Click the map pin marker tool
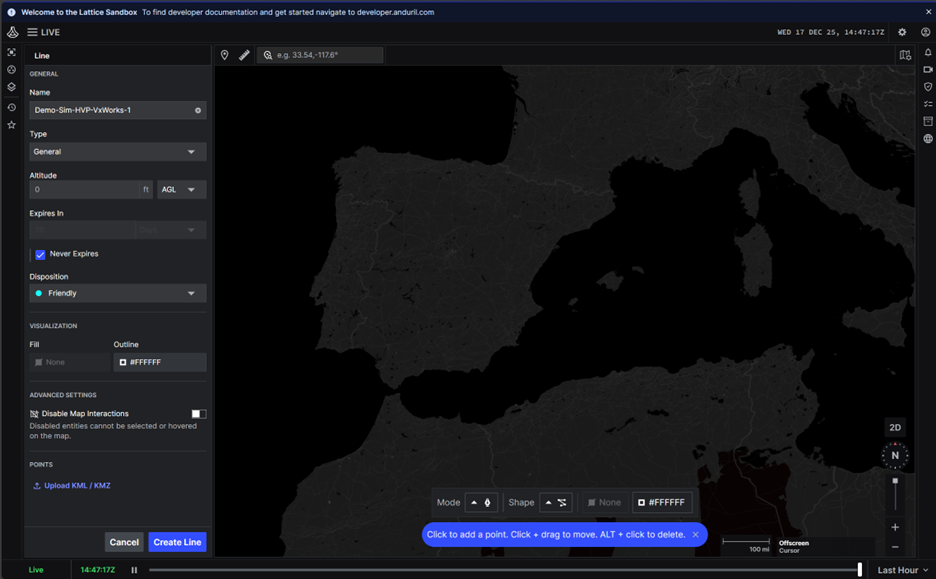The height and width of the screenshot is (579, 936). pyautogui.click(x=225, y=55)
